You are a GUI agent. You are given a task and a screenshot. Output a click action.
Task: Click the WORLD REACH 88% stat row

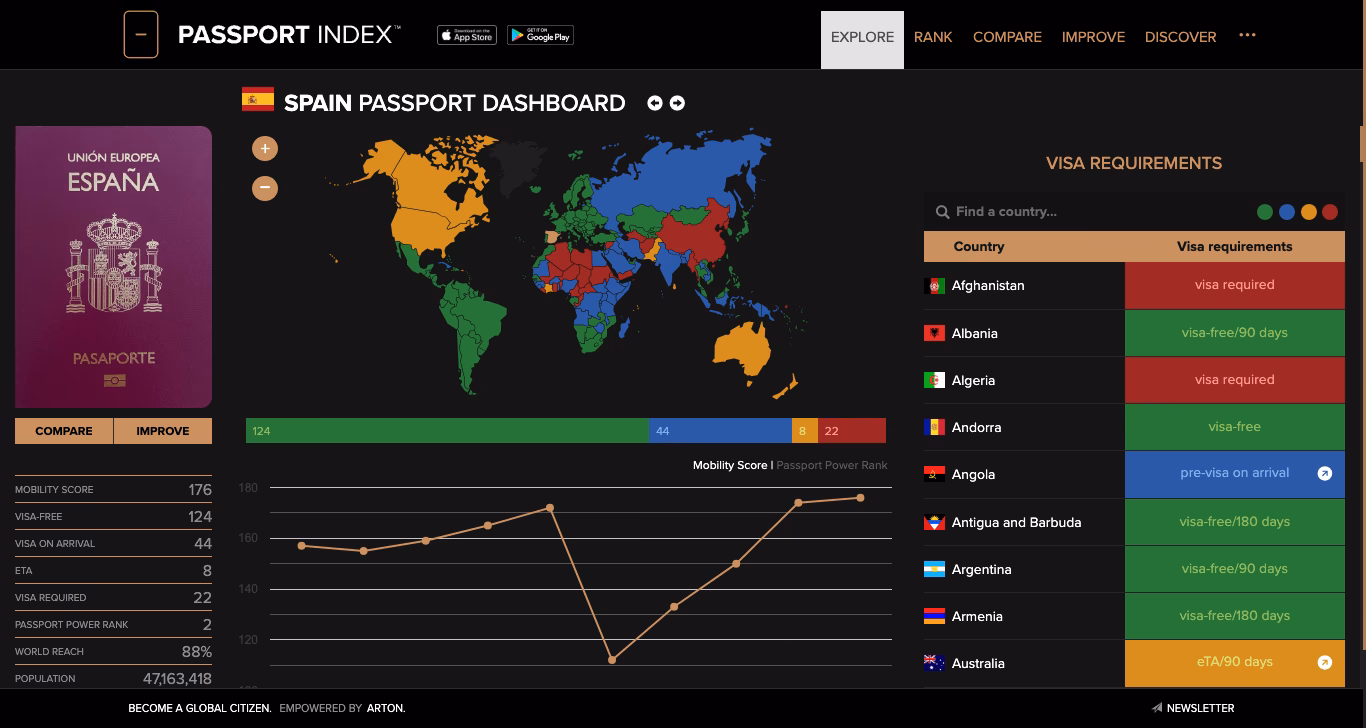pyautogui.click(x=113, y=651)
